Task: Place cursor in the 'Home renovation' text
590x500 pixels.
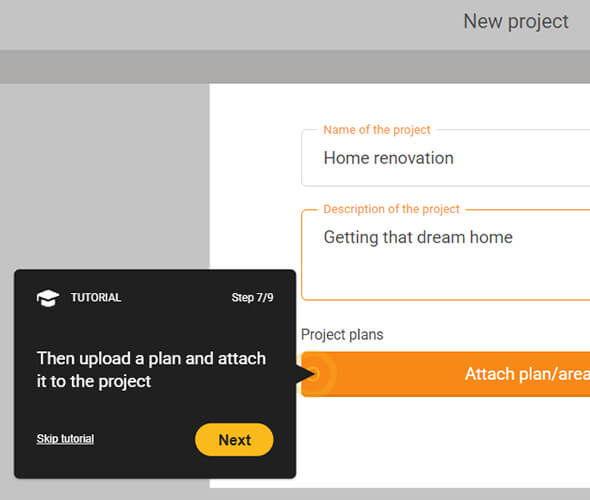Action: click(388, 158)
